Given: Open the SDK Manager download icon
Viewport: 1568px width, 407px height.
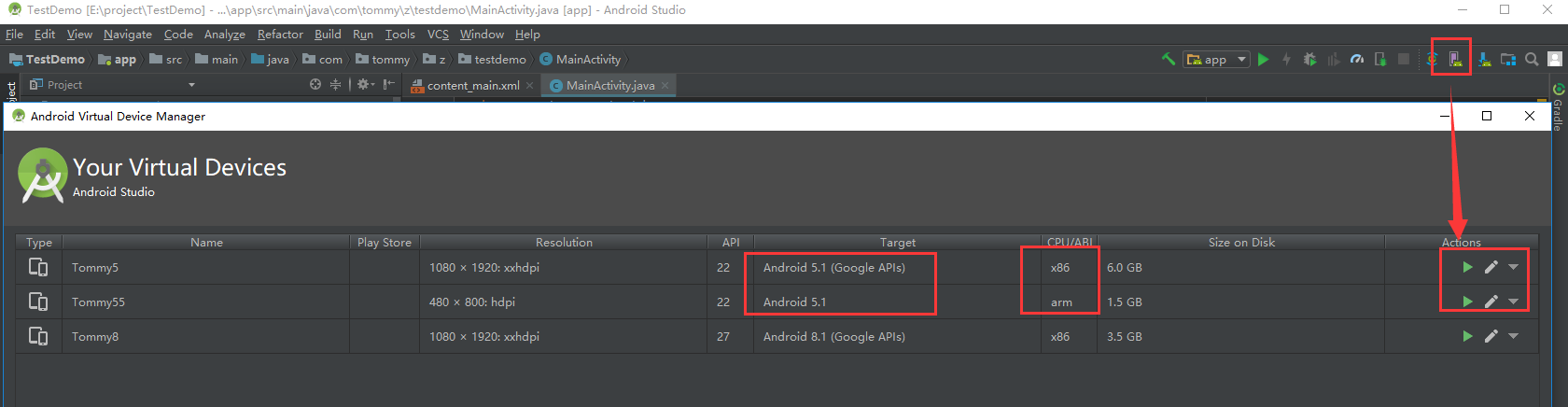Looking at the screenshot, I should pyautogui.click(x=1484, y=59).
